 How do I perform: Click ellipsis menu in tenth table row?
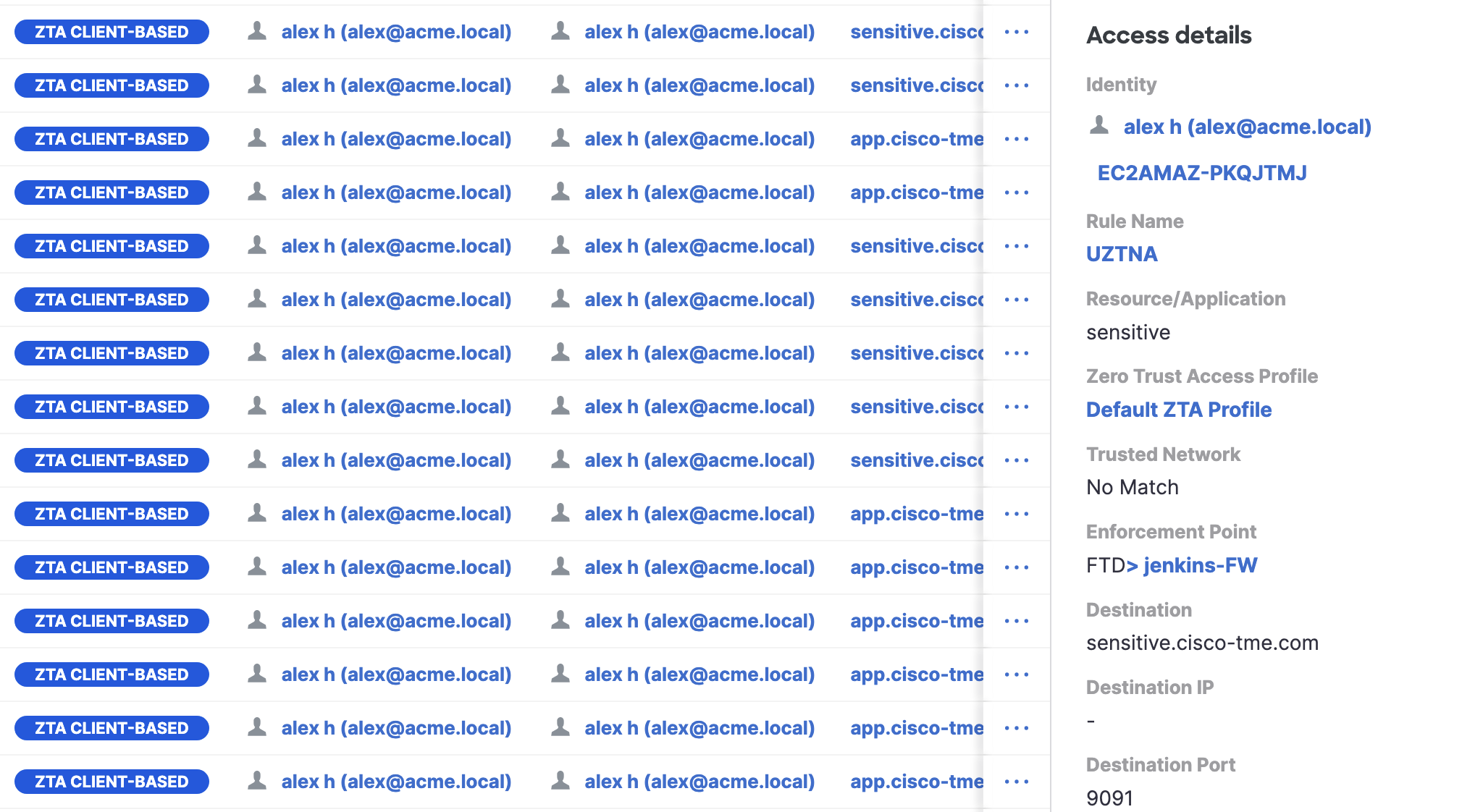tap(1017, 514)
